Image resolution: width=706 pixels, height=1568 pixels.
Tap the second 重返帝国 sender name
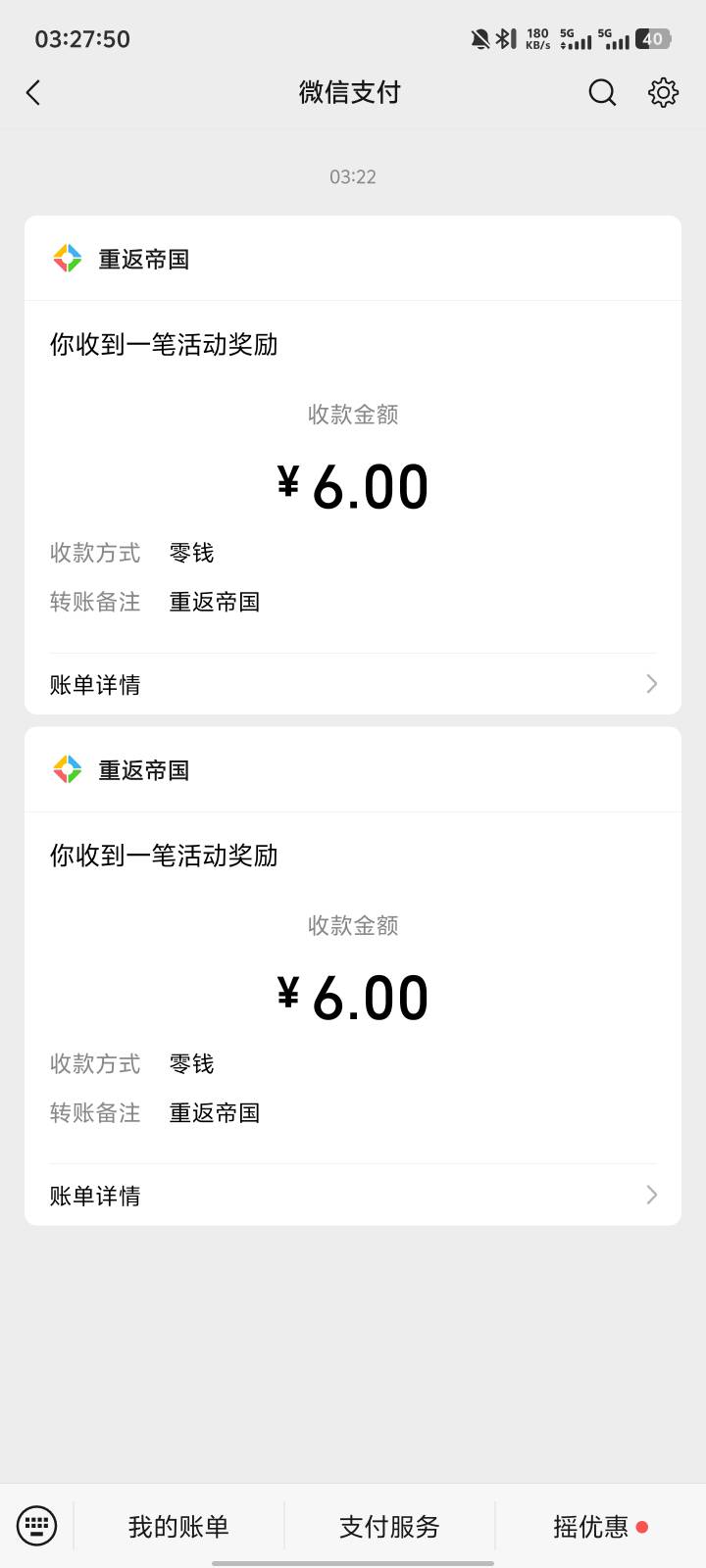[x=143, y=770]
